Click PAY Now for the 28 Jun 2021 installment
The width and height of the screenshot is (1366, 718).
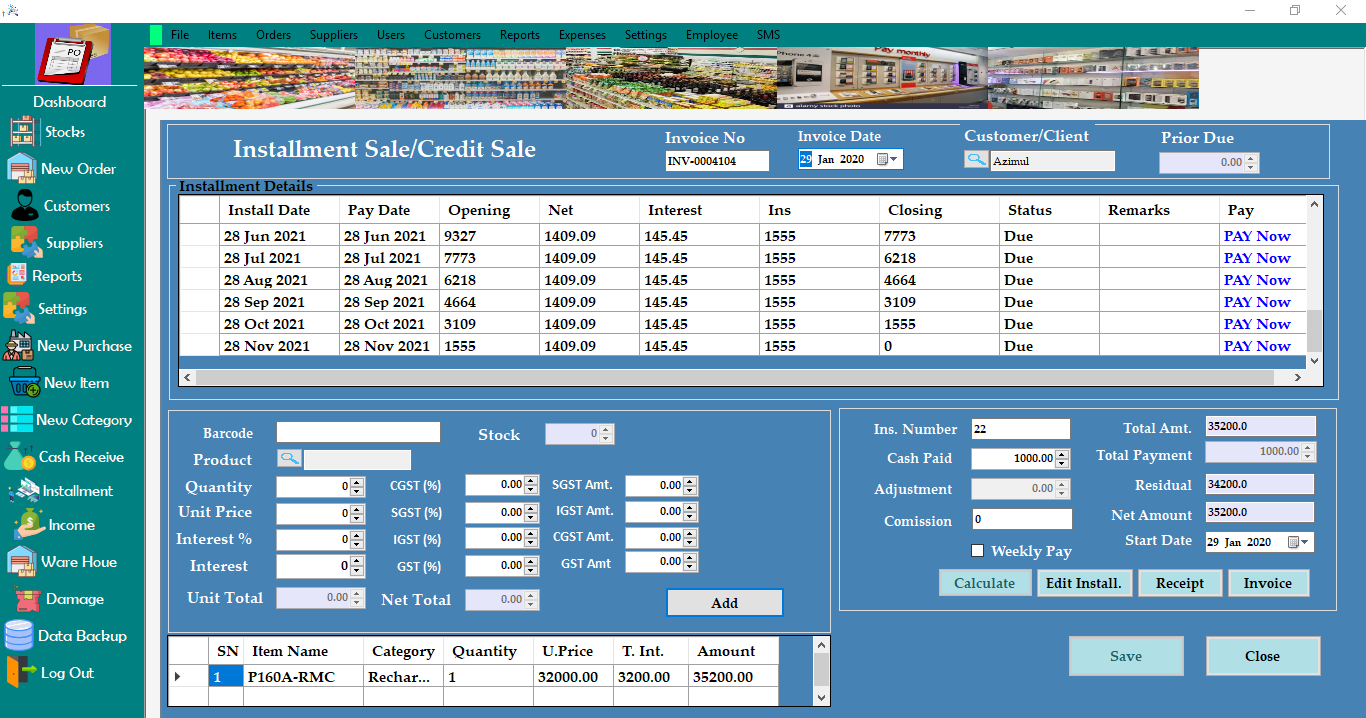[x=1257, y=235]
